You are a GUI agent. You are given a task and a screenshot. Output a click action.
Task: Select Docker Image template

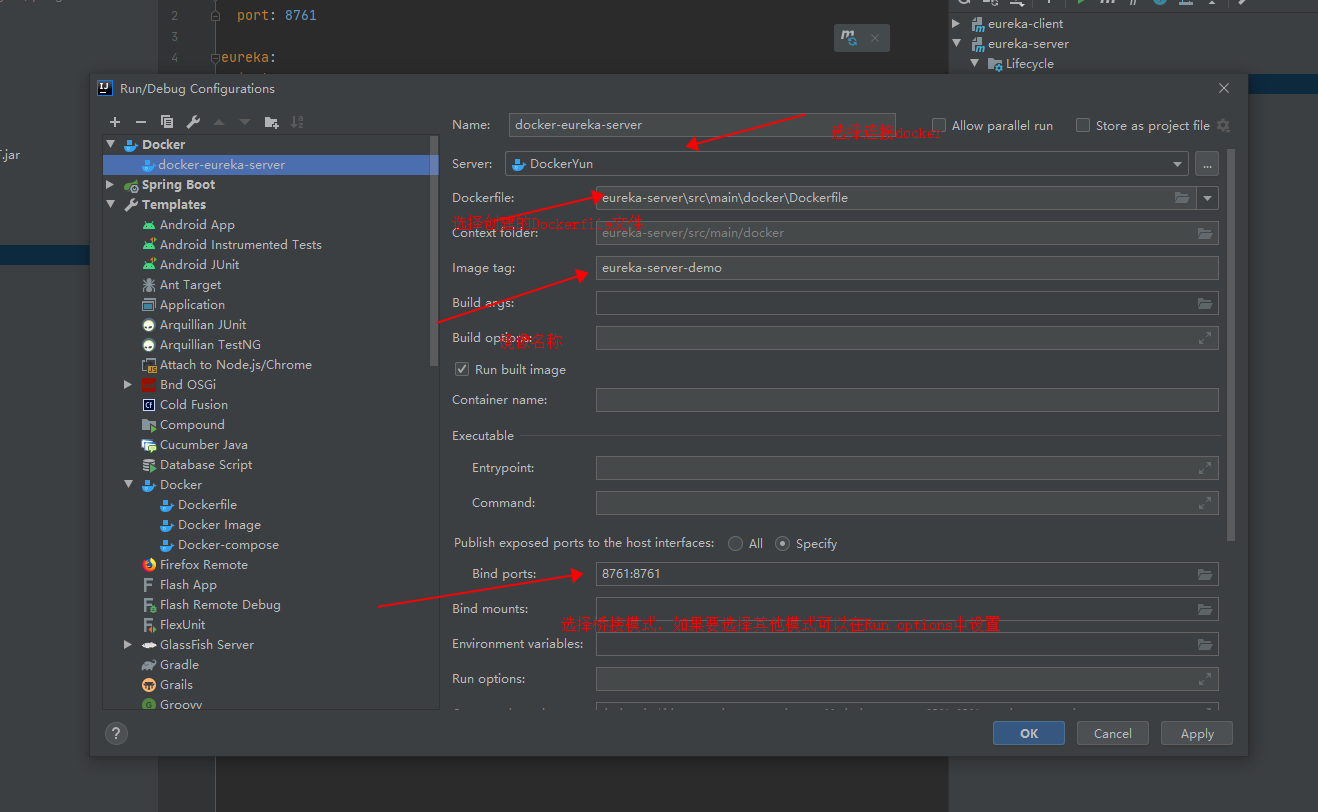click(219, 525)
